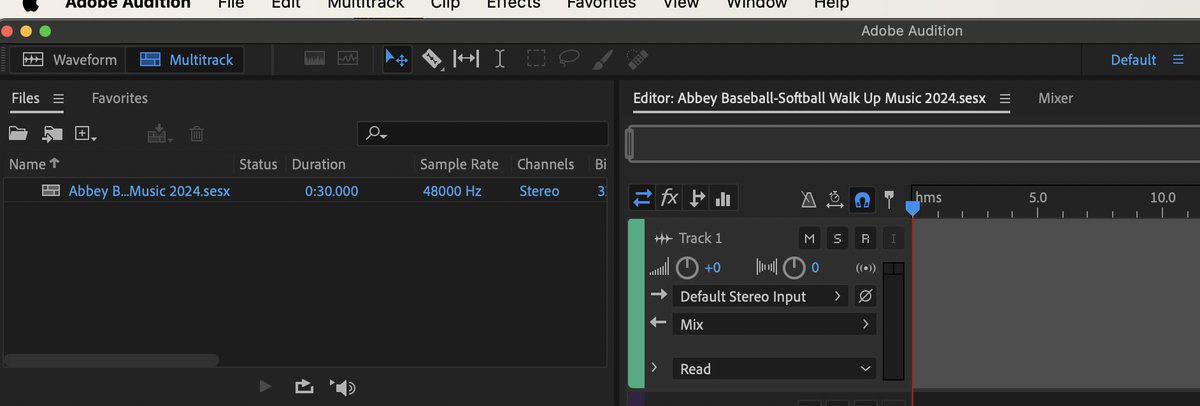Switch to Waveform editor view

[69, 60]
